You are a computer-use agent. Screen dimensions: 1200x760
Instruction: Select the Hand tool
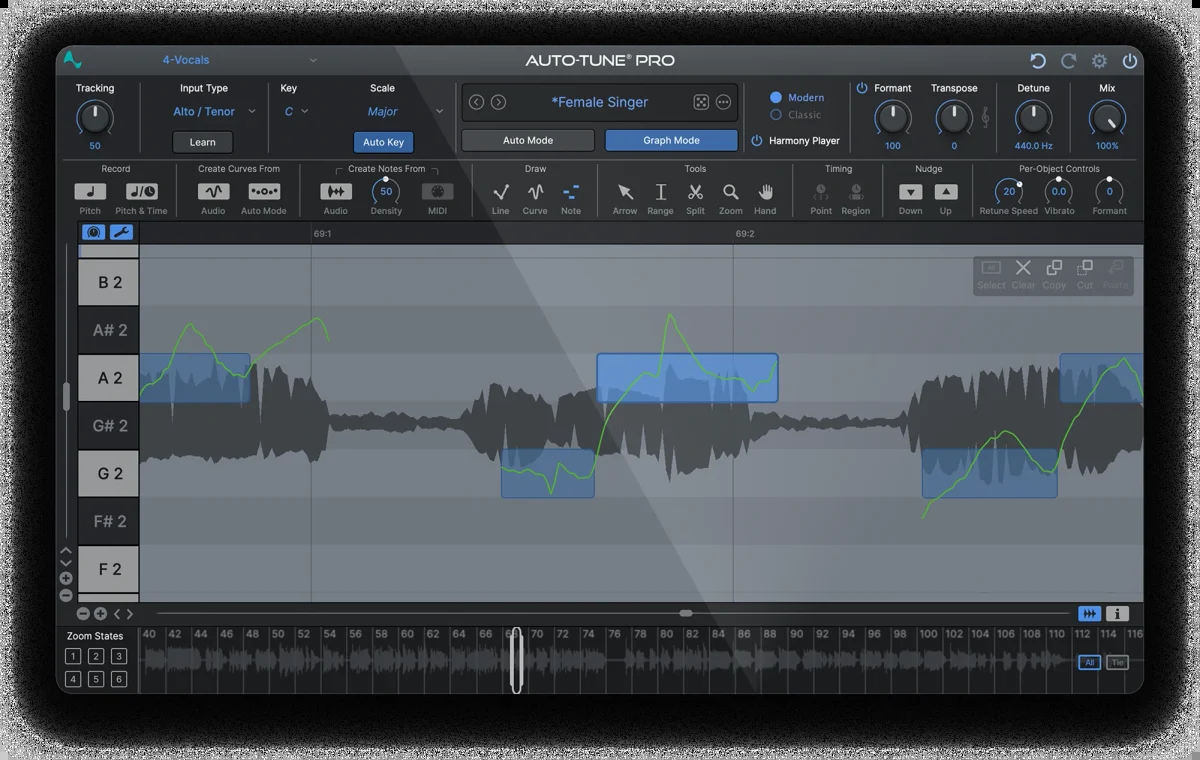(765, 191)
